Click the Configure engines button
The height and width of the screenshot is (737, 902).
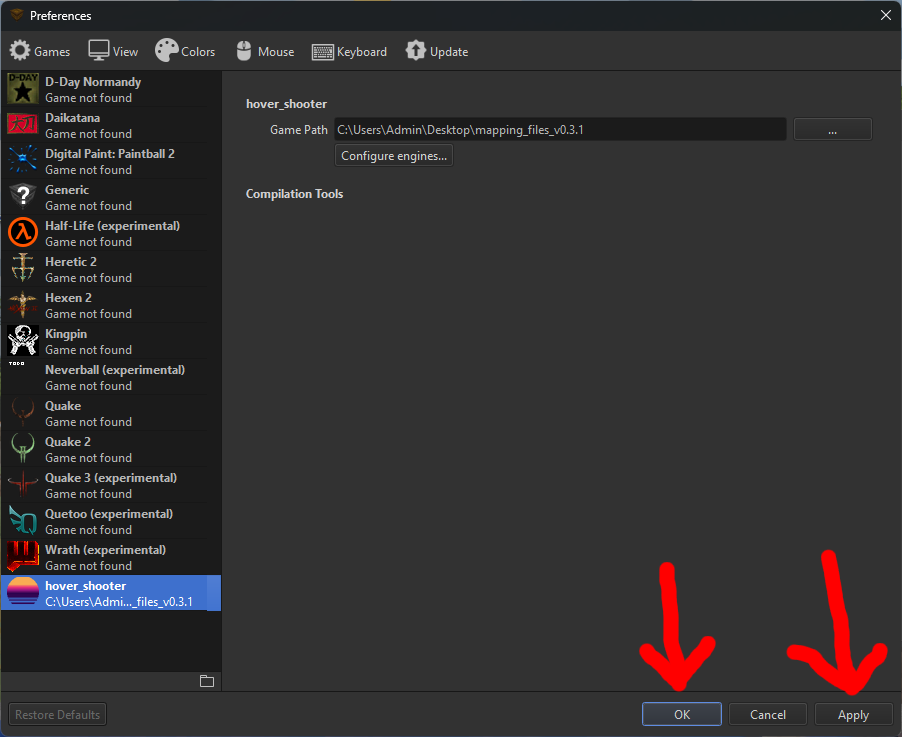(x=394, y=156)
